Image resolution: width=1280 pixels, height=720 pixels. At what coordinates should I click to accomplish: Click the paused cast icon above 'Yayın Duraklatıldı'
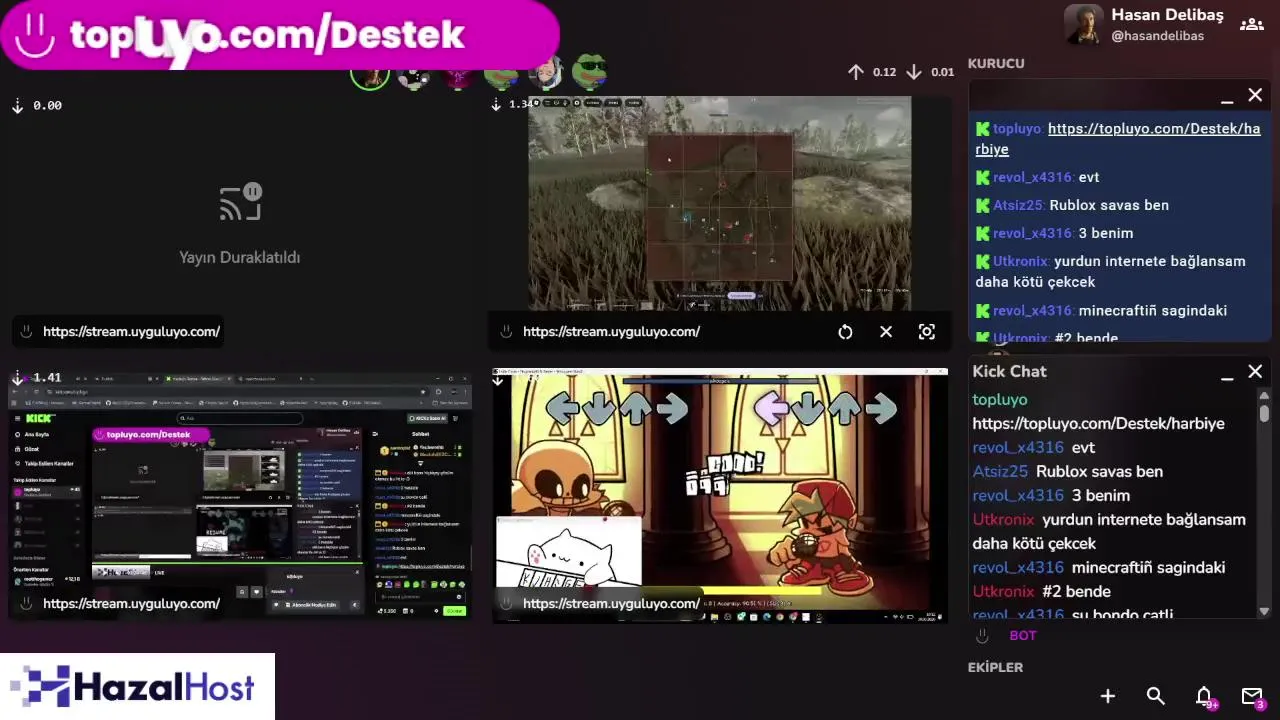(x=240, y=203)
